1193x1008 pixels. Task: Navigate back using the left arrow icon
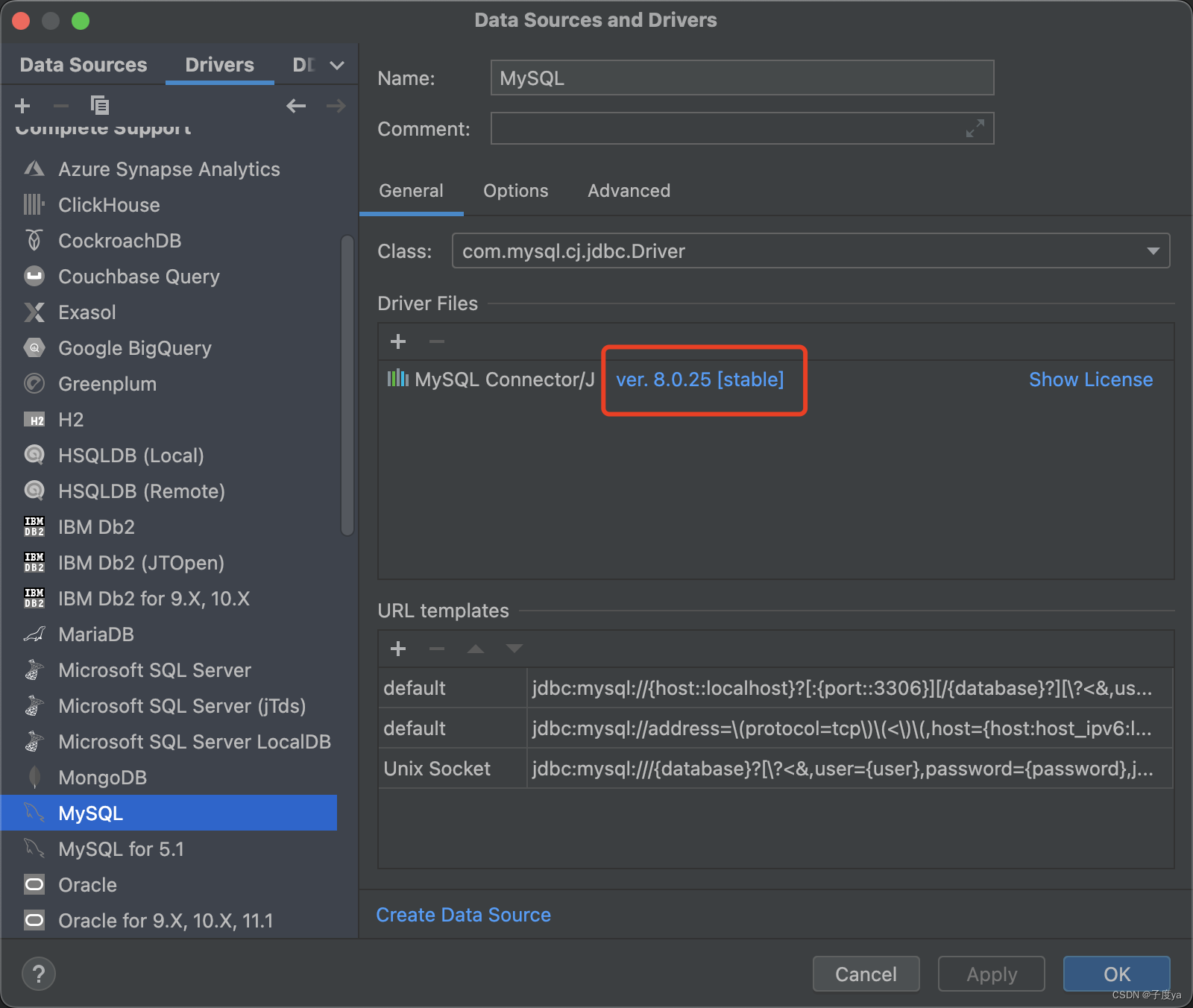tap(296, 105)
